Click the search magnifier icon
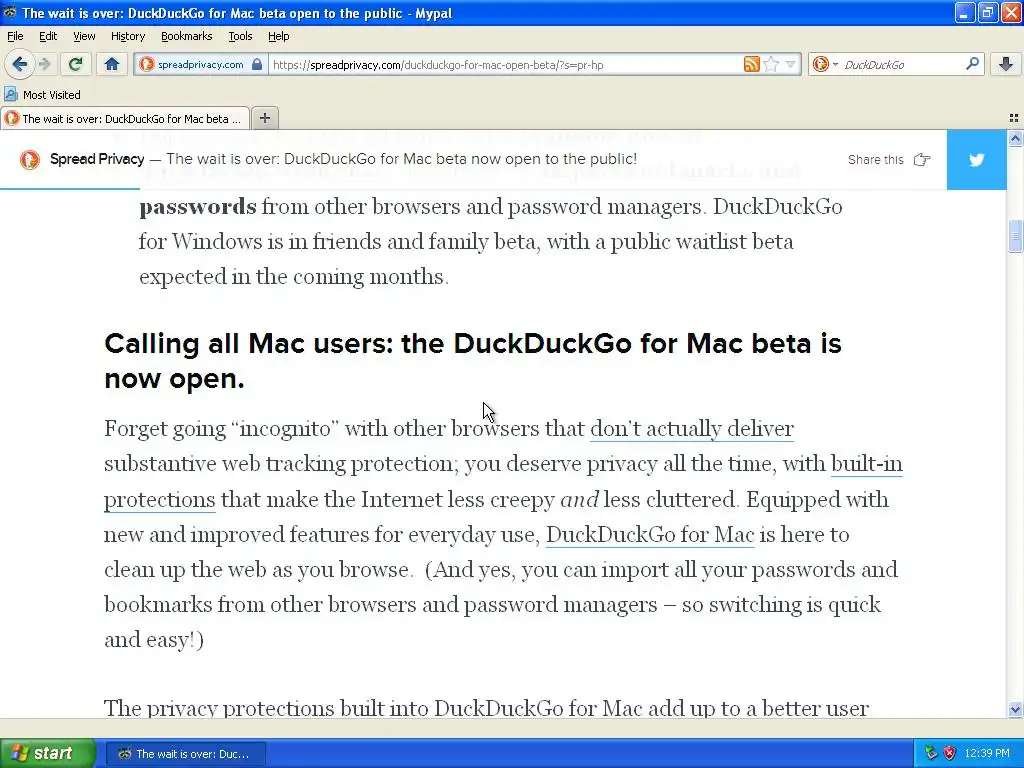Screen dimensions: 1024x768 point(972,64)
